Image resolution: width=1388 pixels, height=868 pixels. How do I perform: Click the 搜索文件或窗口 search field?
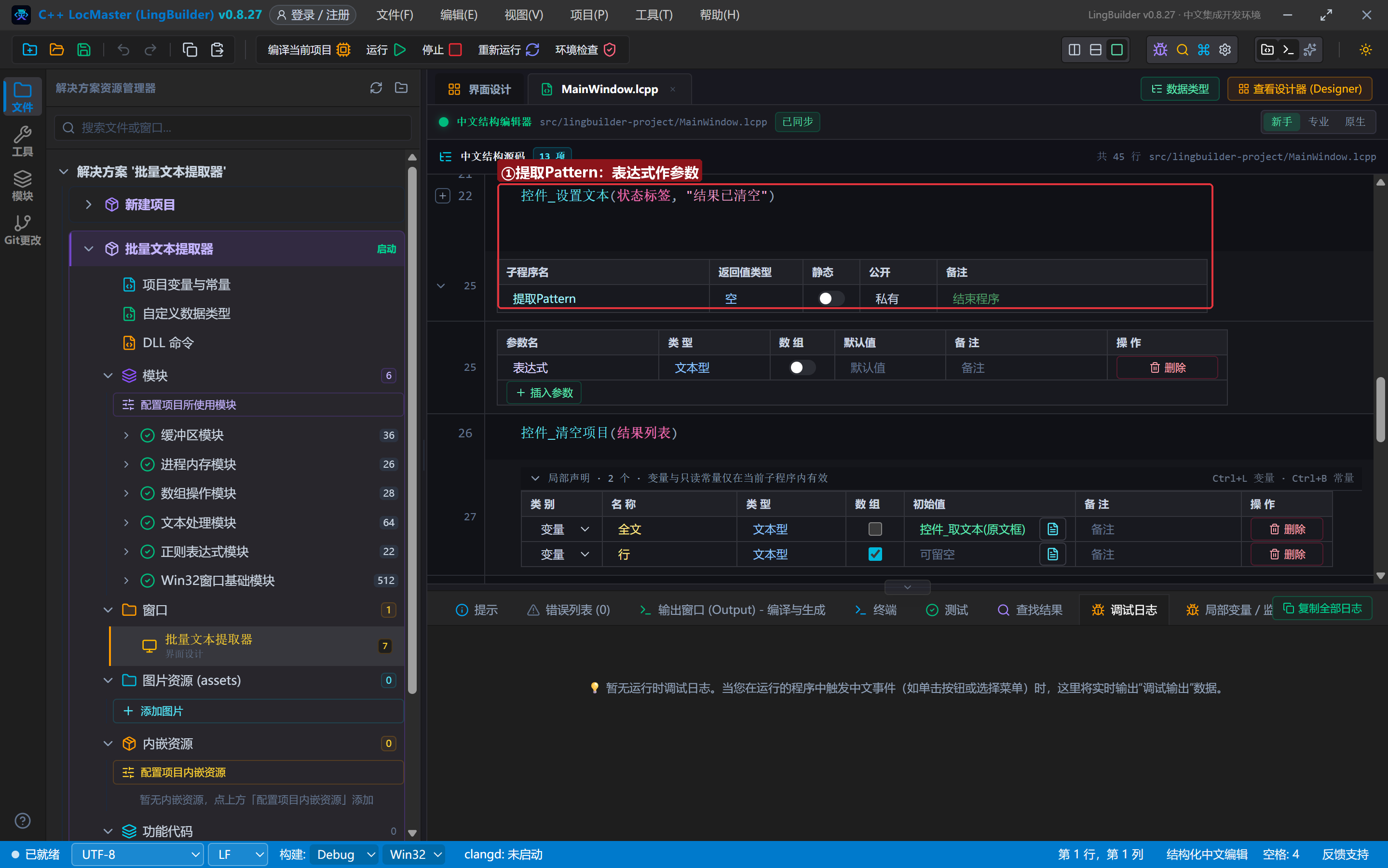233,127
